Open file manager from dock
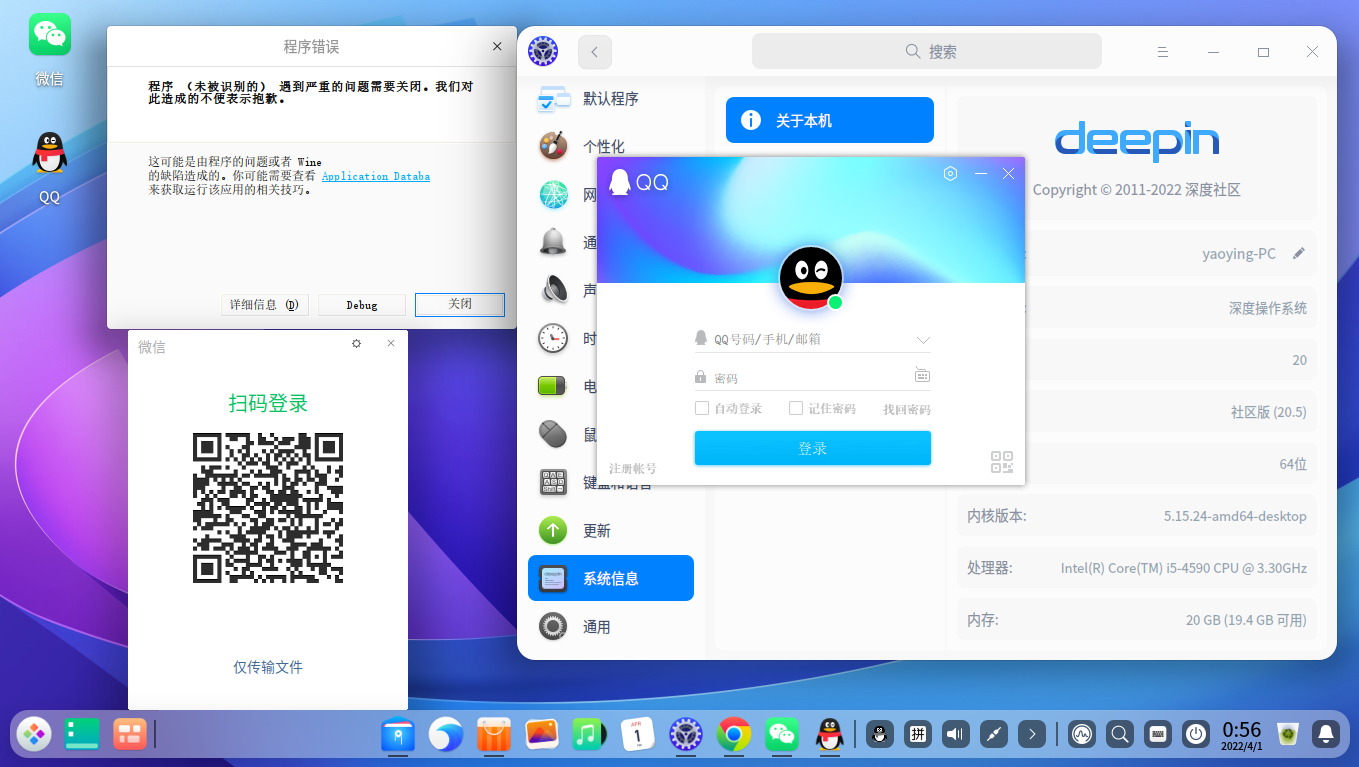Viewport: 1359px width, 767px height. tap(398, 735)
